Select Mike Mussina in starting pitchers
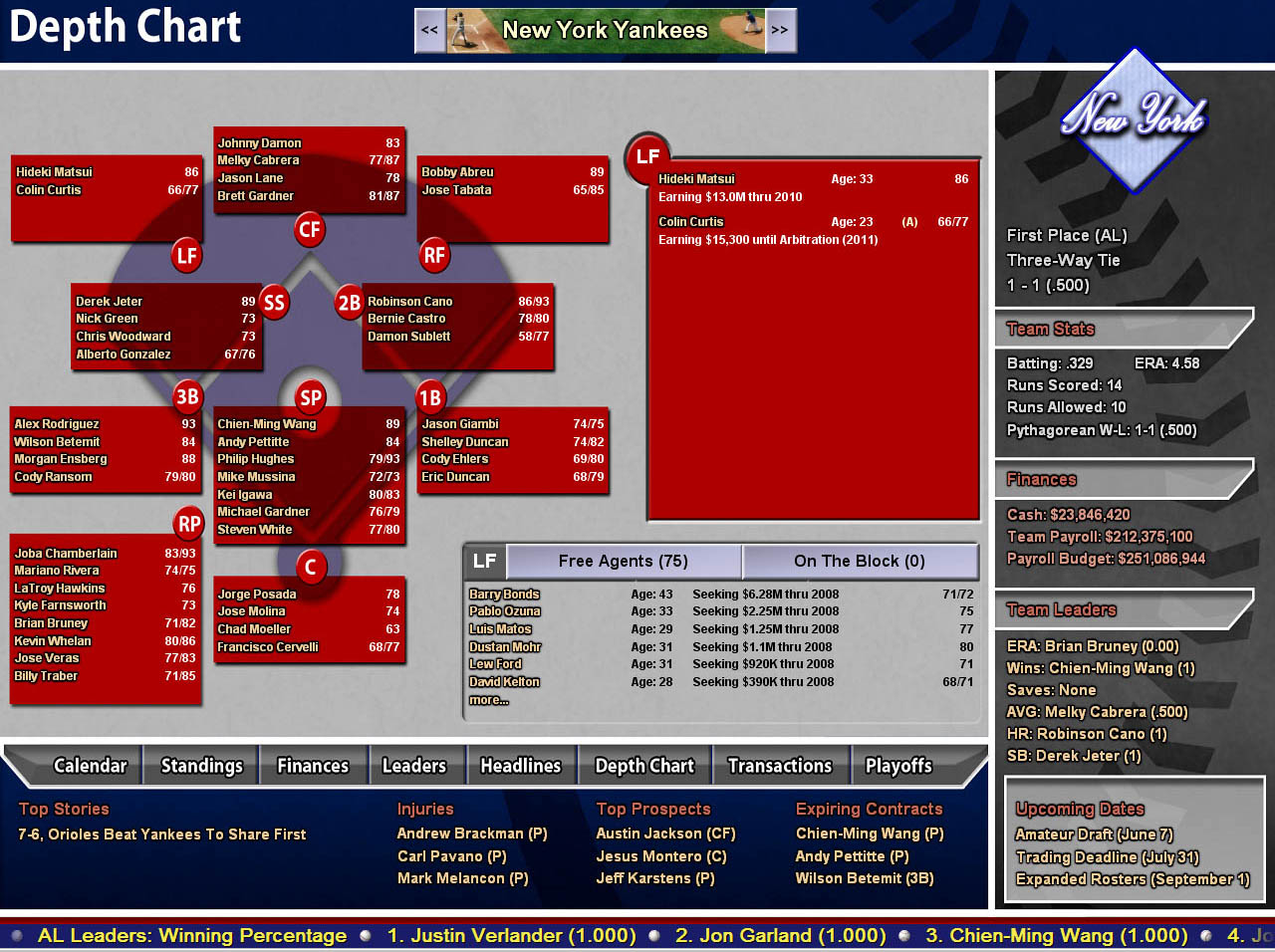 click(256, 477)
